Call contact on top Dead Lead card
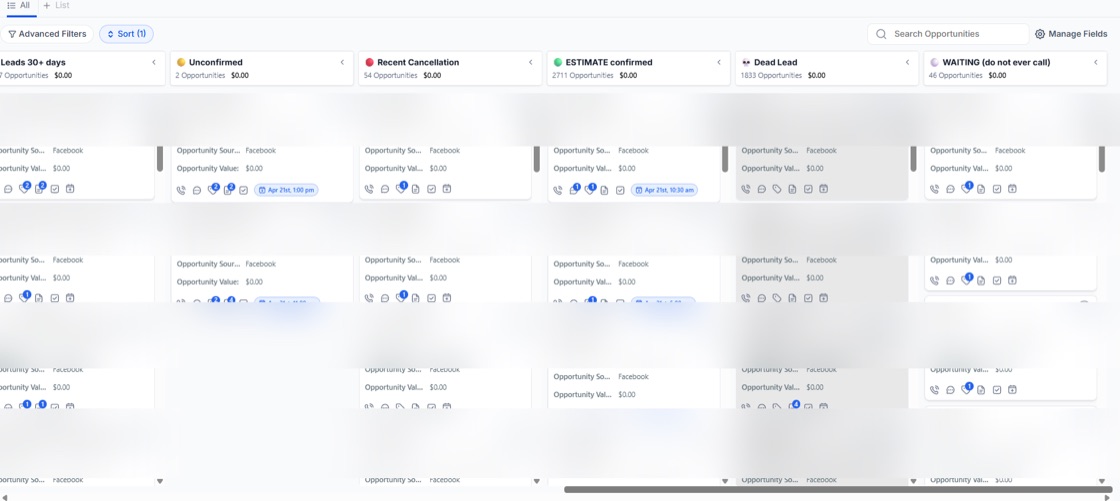 (x=746, y=189)
